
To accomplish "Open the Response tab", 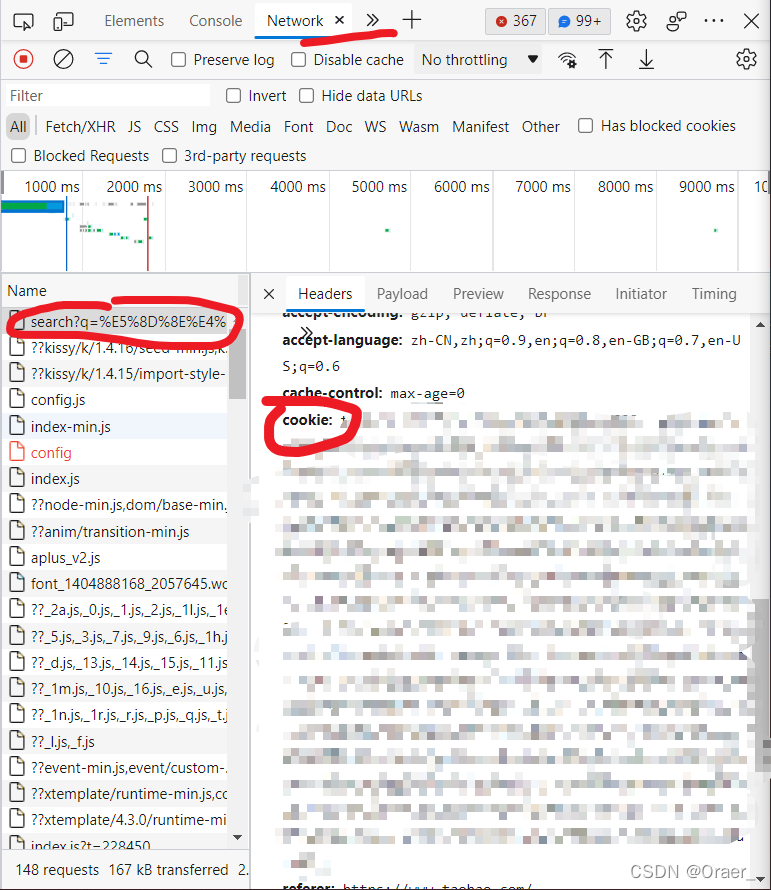I will point(559,293).
